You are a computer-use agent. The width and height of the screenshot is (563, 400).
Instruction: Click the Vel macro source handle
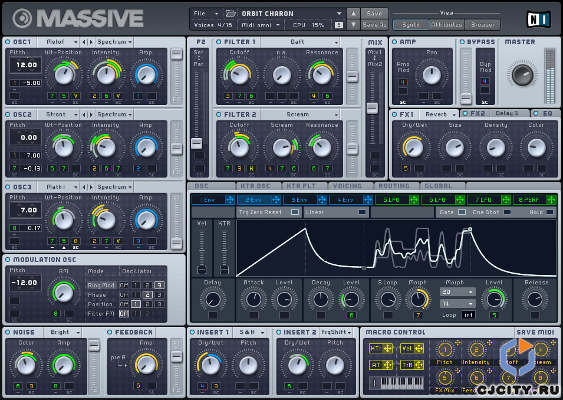(412, 348)
